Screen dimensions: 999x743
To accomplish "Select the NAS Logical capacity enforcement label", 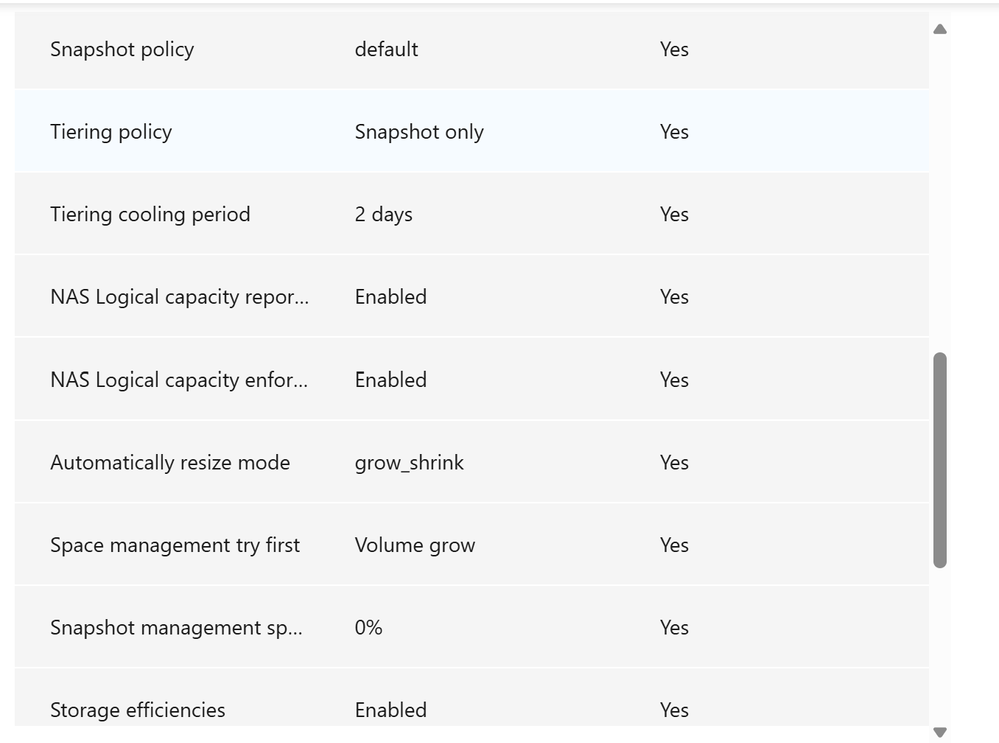I will (180, 380).
